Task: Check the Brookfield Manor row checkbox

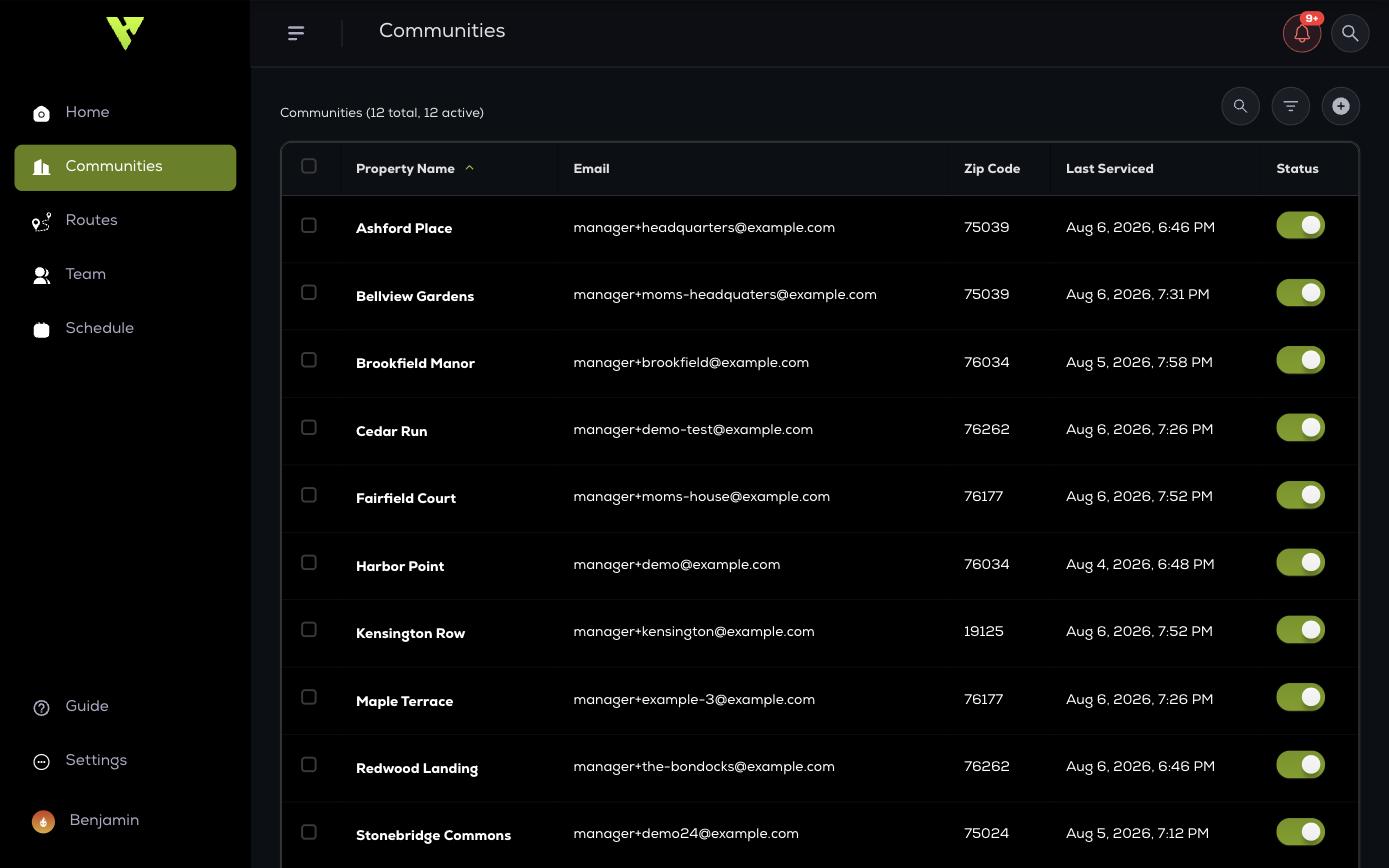Action: pyautogui.click(x=309, y=360)
